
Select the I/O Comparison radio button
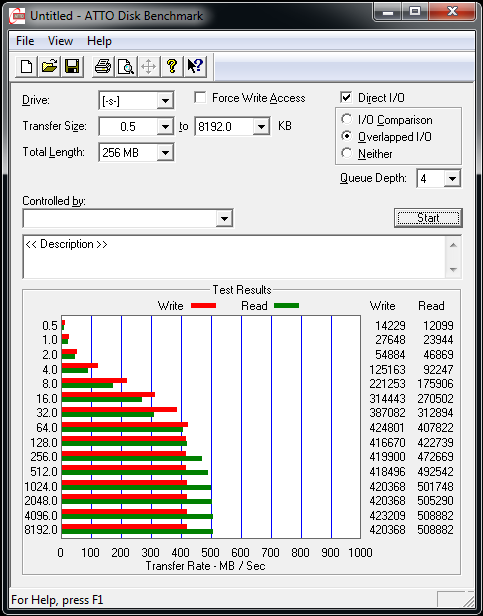347,119
